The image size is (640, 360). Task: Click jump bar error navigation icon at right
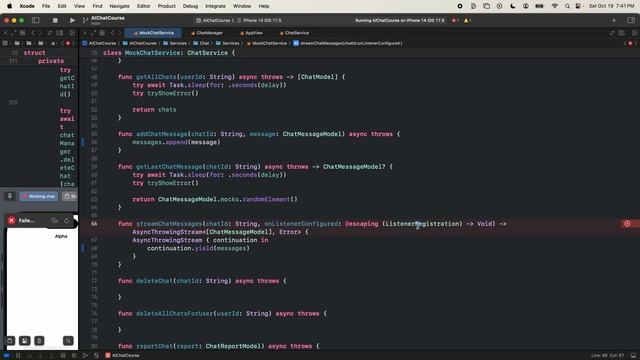pyautogui.click(x=630, y=43)
